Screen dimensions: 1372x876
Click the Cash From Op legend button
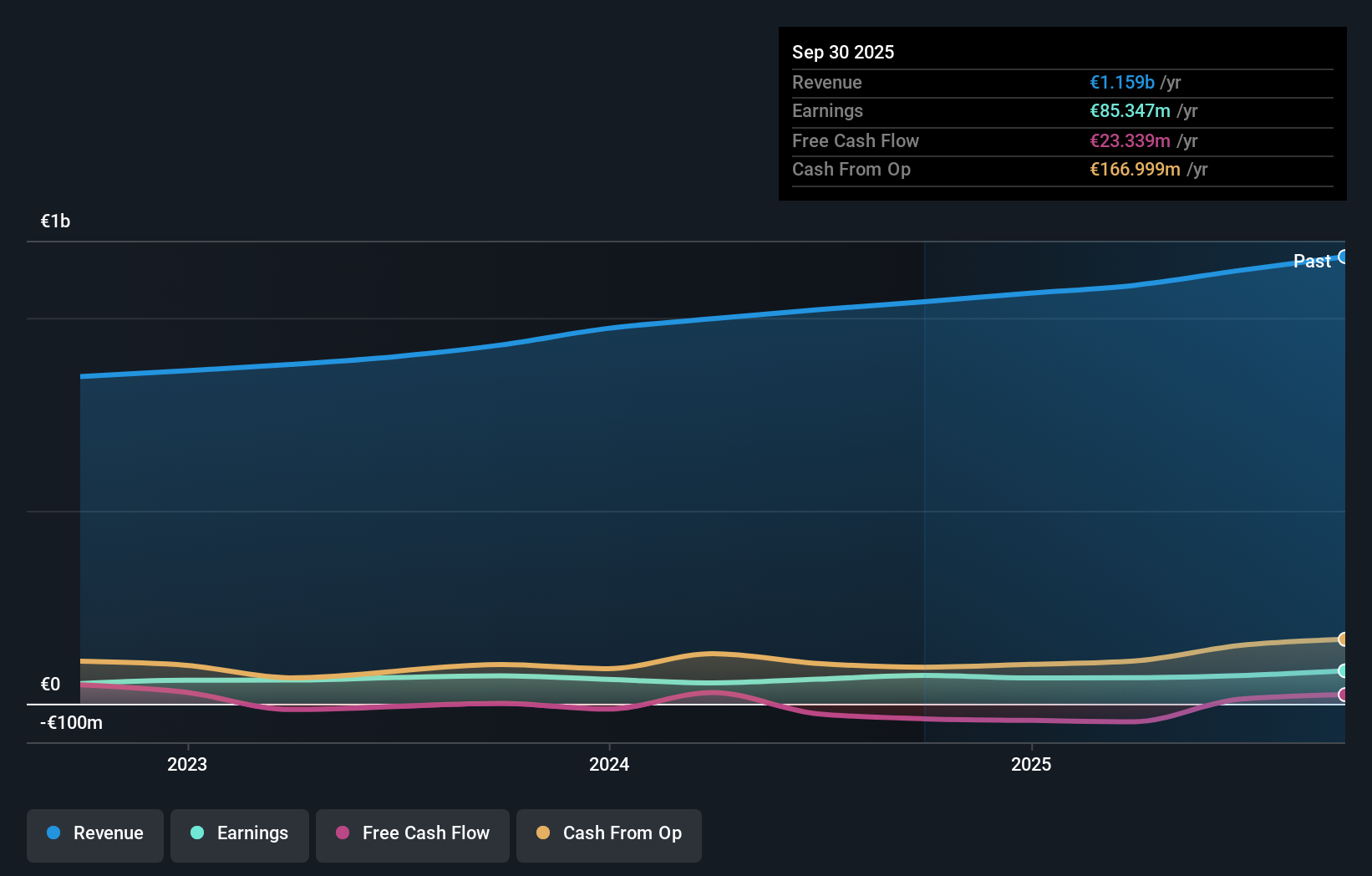point(608,835)
